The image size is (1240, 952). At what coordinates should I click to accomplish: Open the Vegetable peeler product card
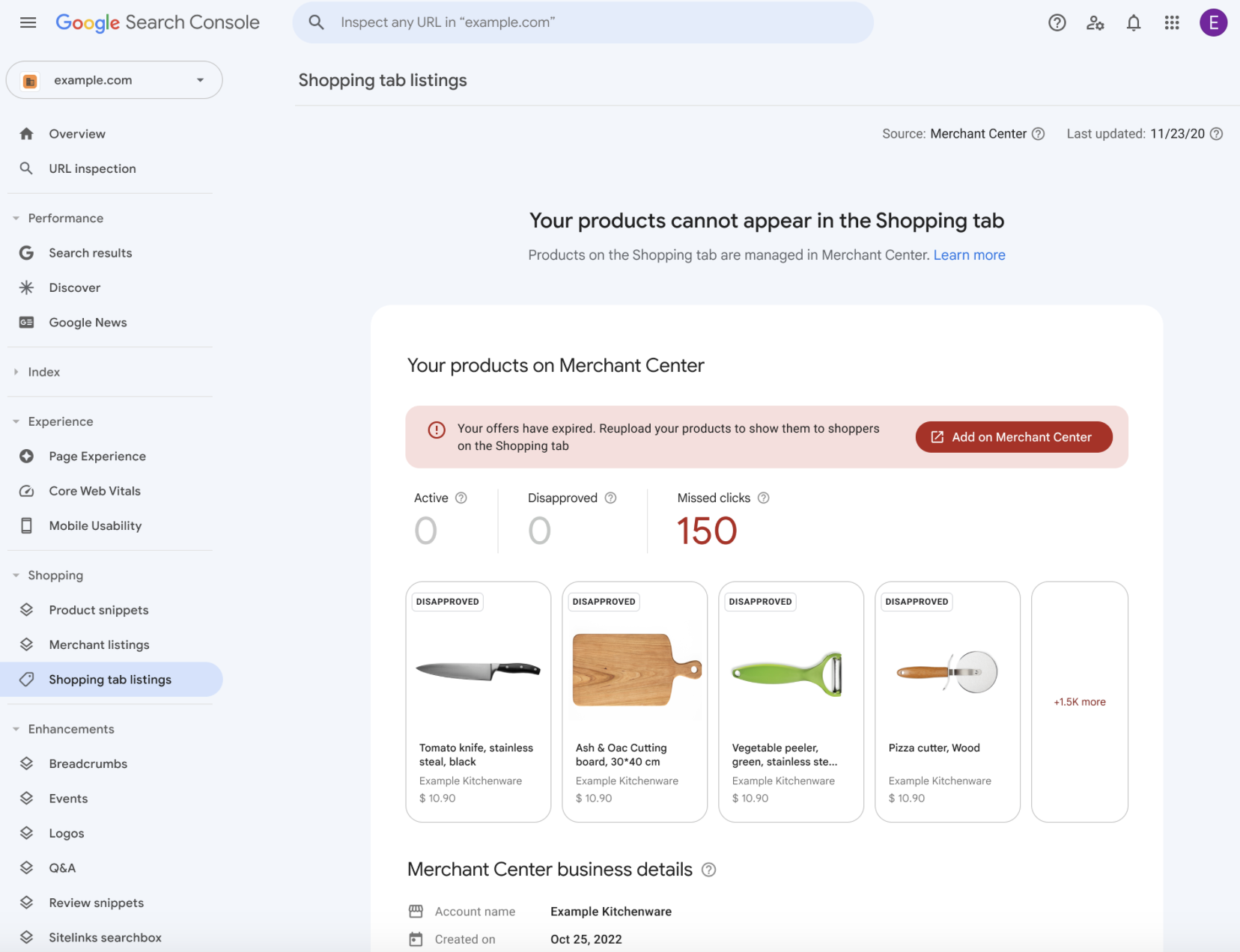(791, 702)
